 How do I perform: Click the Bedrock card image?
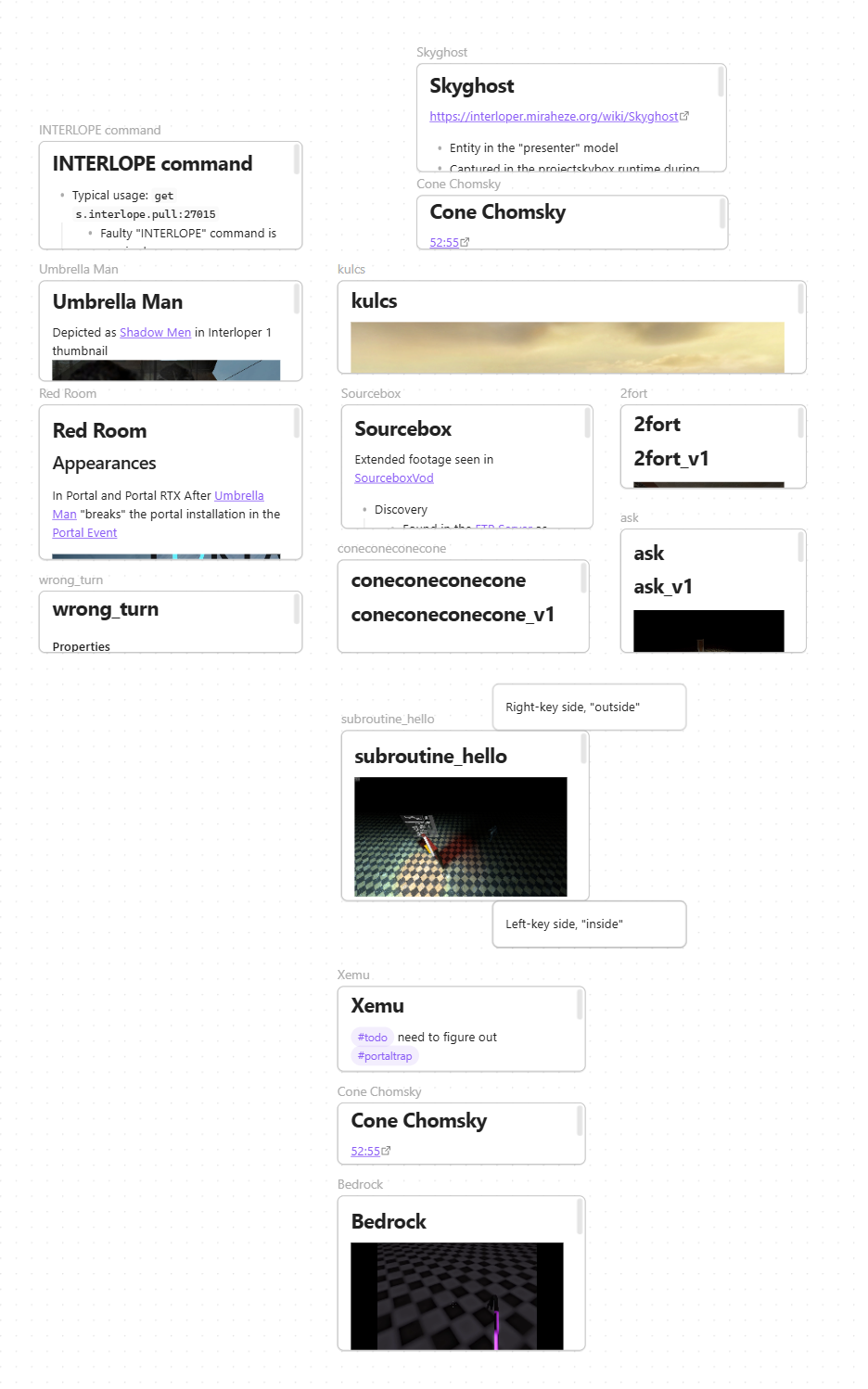tap(456, 1295)
